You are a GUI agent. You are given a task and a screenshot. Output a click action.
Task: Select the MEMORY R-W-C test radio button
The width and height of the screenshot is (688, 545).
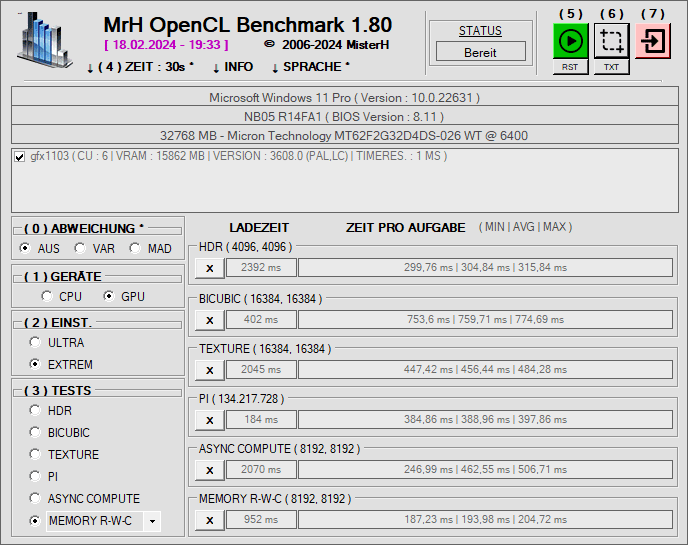[x=35, y=521]
